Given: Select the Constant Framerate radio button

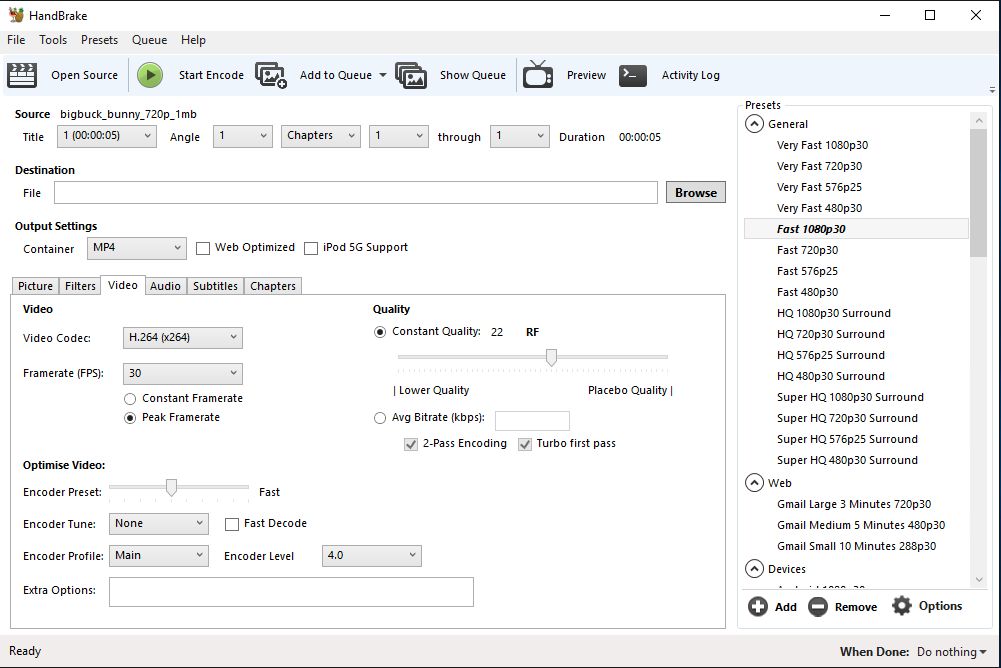Looking at the screenshot, I should click(130, 399).
